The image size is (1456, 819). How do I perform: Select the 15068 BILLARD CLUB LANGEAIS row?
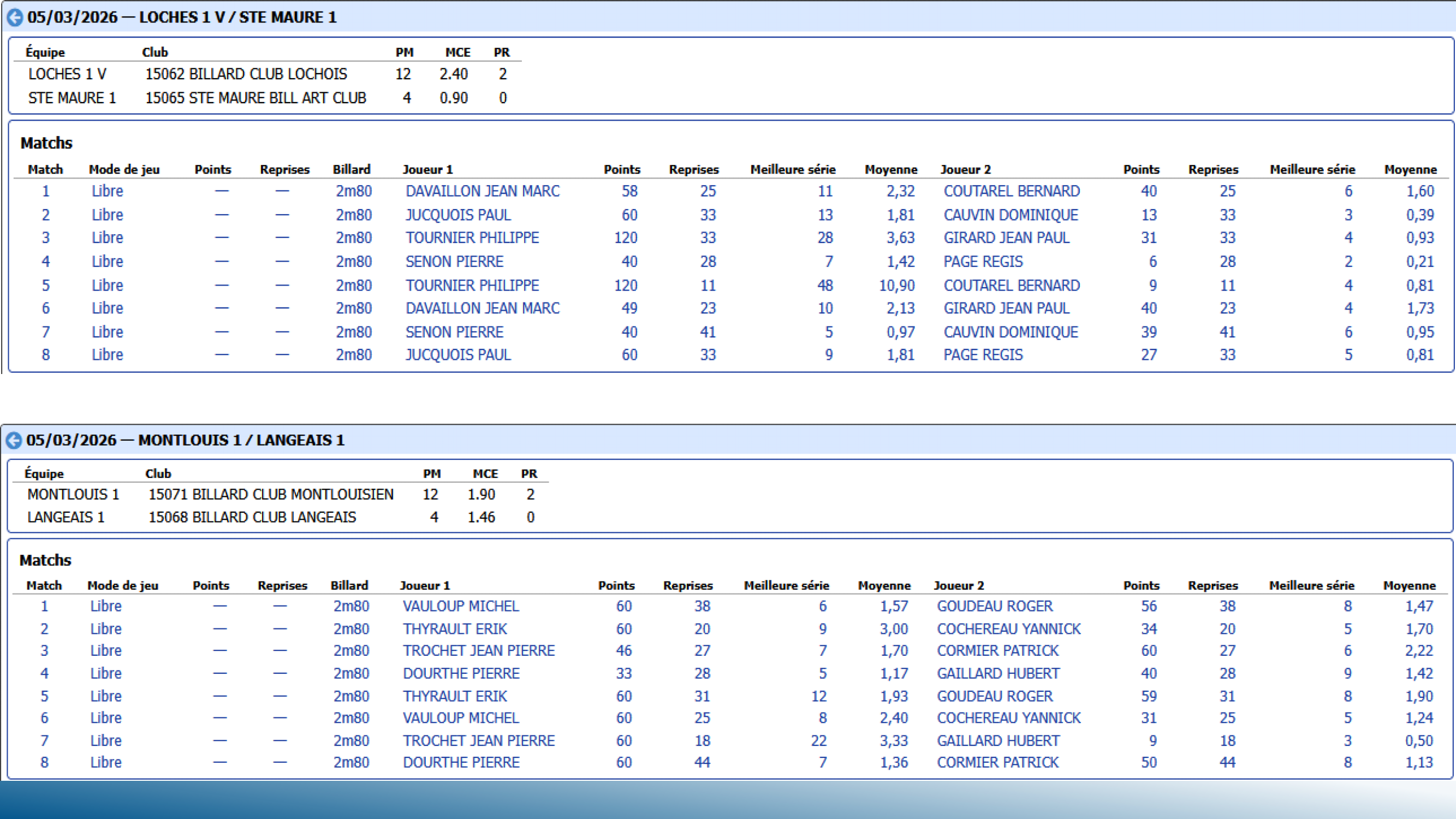pyautogui.click(x=252, y=517)
